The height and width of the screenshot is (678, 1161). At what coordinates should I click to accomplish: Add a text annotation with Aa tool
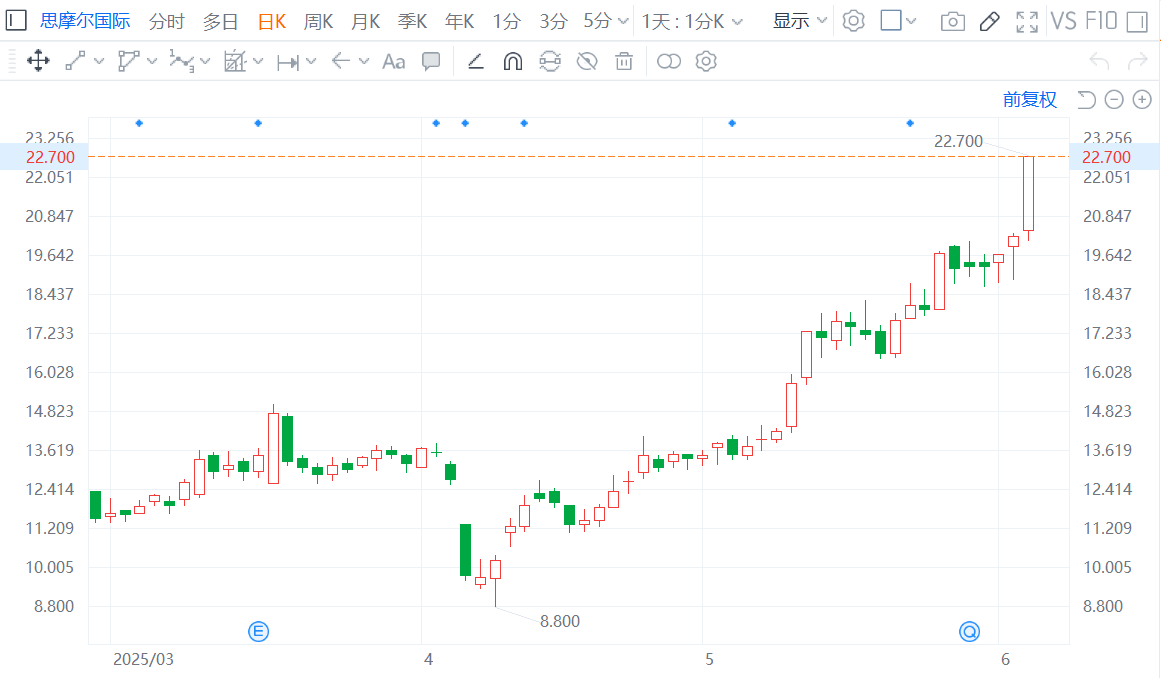click(x=393, y=61)
